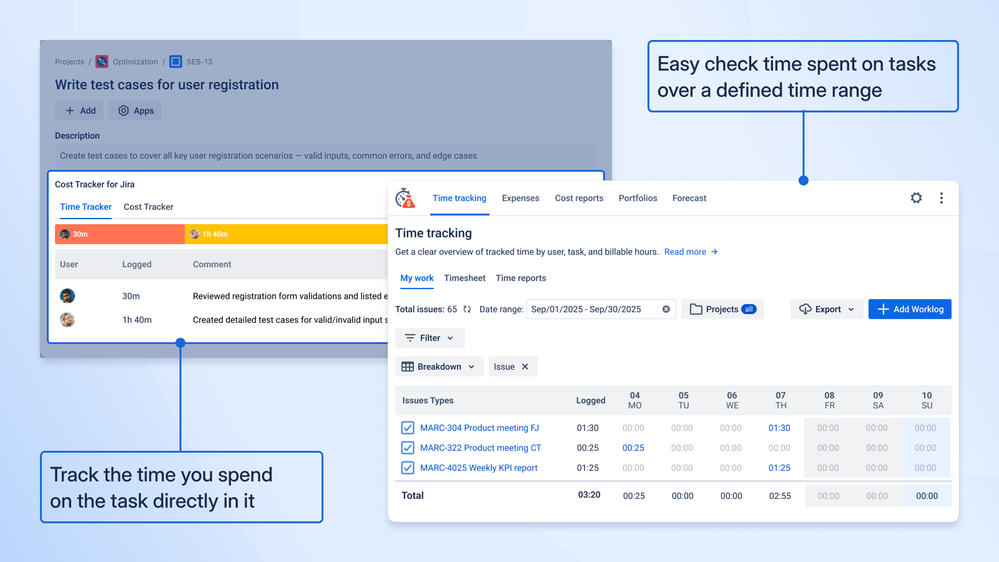Screen dimensions: 999x562
Task: Open the Expenses tab
Action: [521, 198]
